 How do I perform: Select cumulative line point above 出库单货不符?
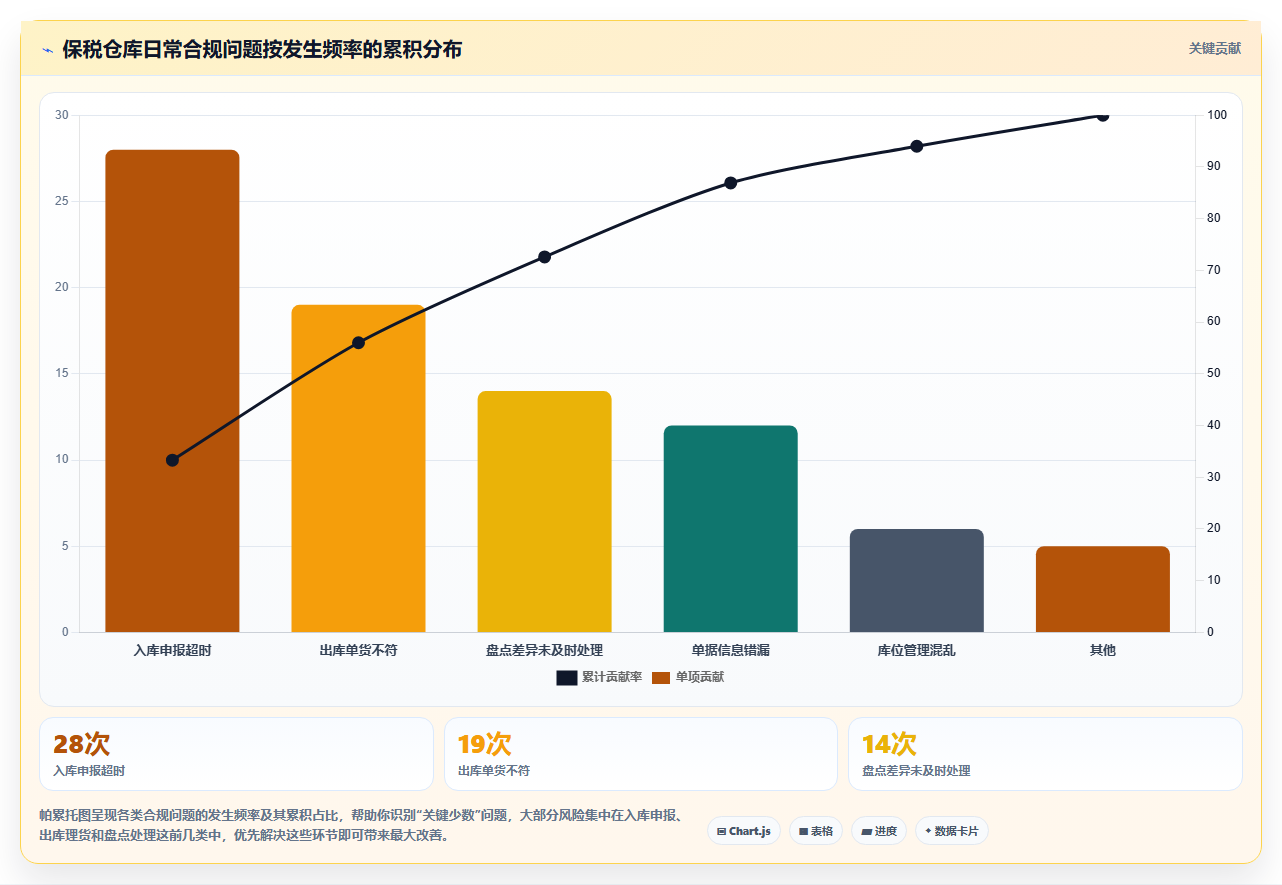tap(359, 342)
